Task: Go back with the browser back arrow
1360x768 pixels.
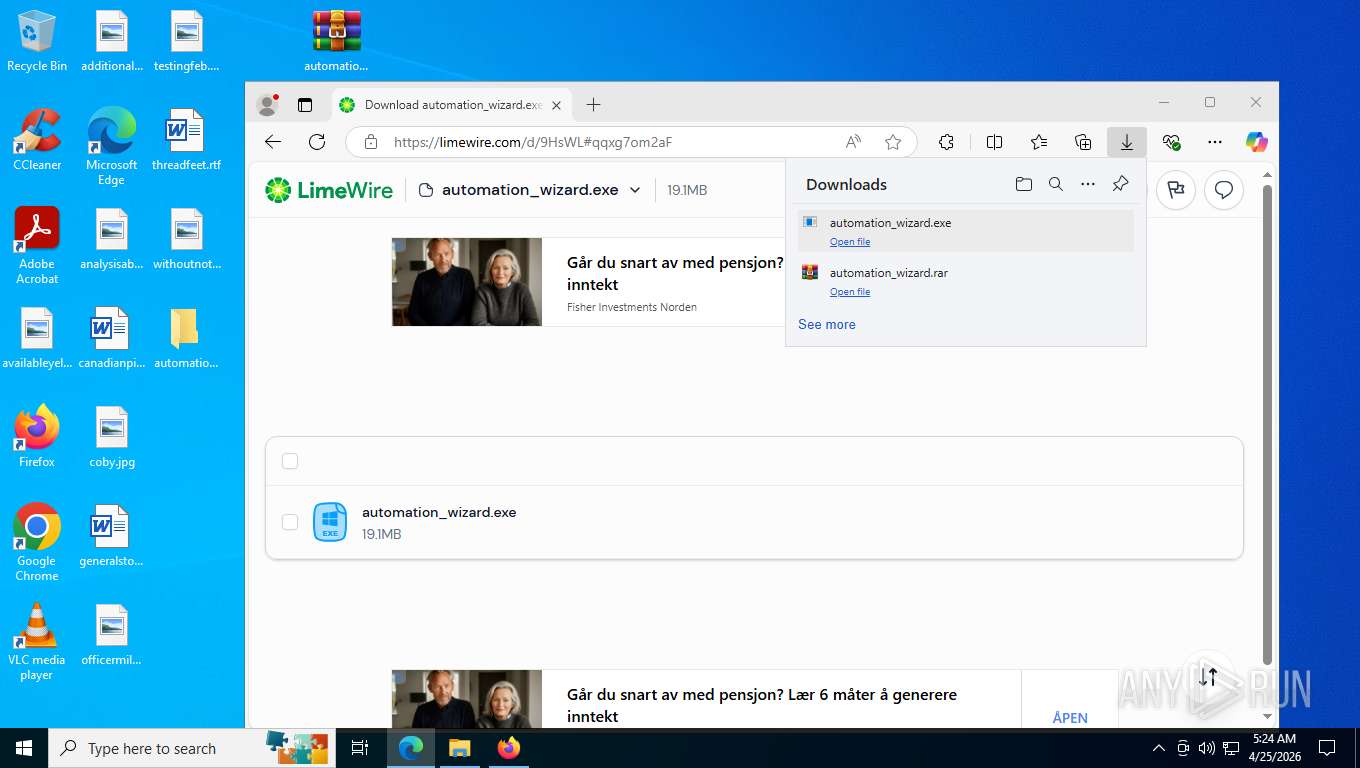Action: (x=273, y=142)
